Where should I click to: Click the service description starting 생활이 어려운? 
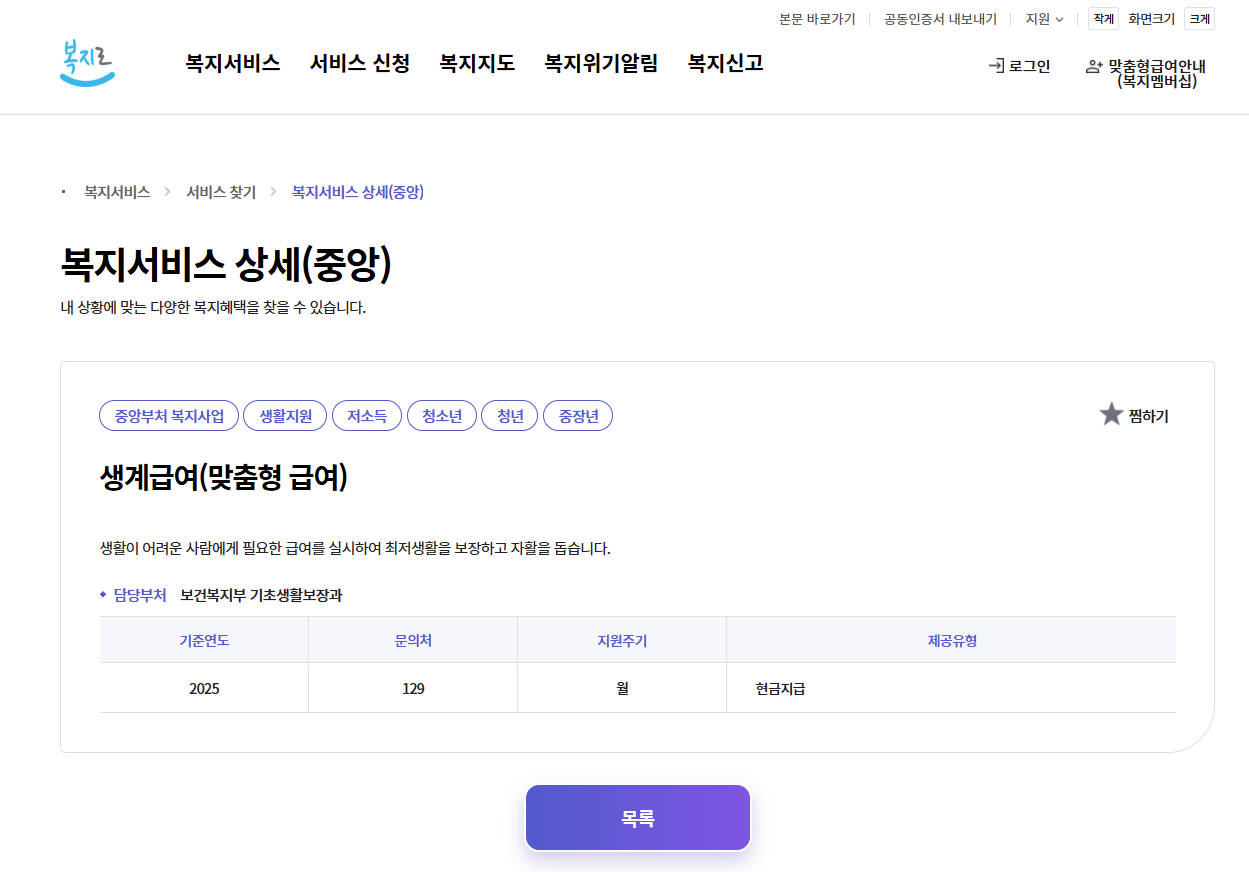click(x=355, y=548)
